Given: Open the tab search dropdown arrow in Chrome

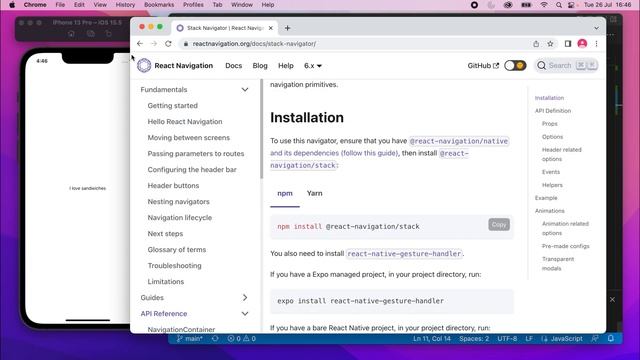Looking at the screenshot, I should [596, 28].
